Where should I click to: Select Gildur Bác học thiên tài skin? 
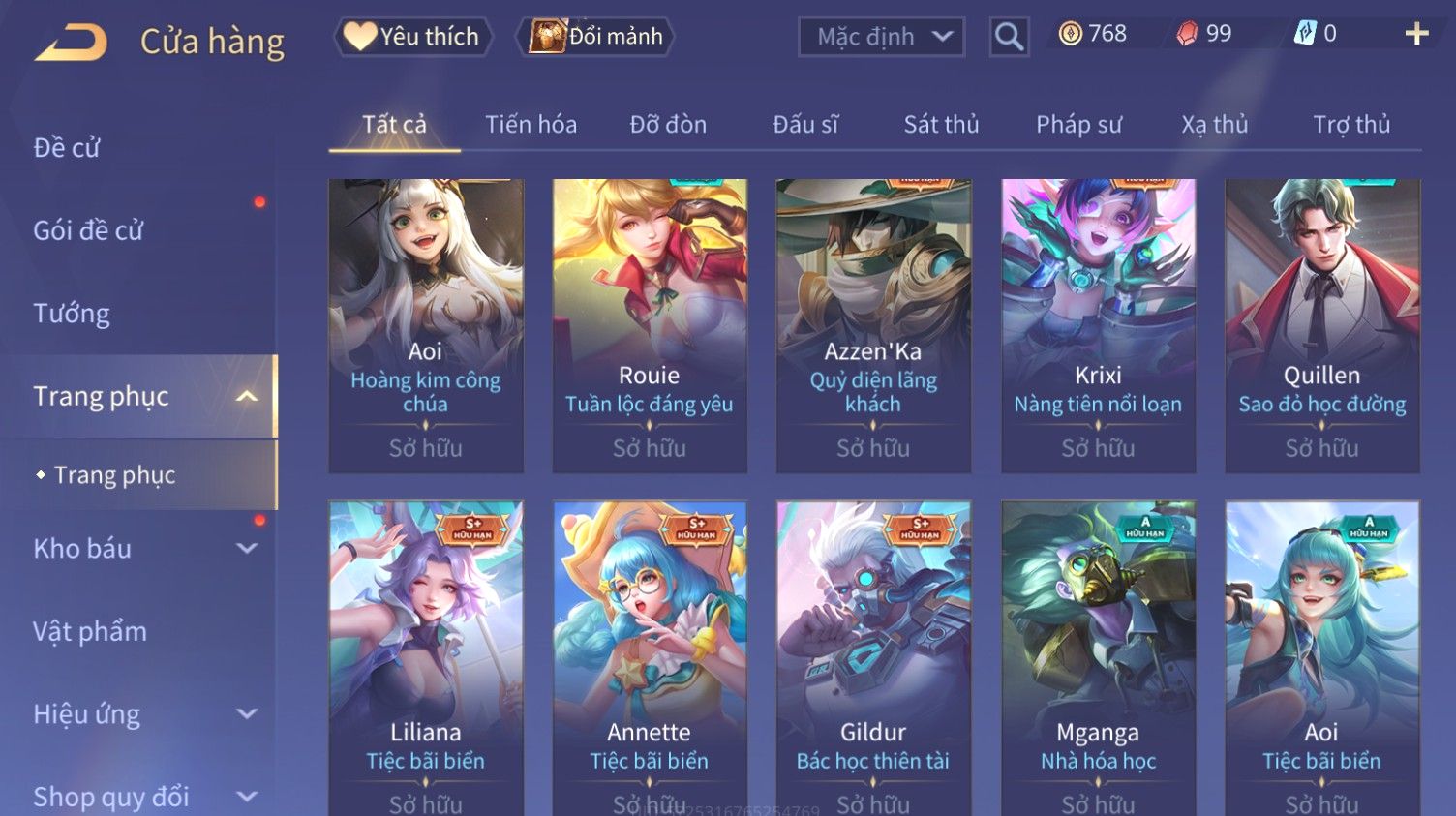[x=873, y=658]
